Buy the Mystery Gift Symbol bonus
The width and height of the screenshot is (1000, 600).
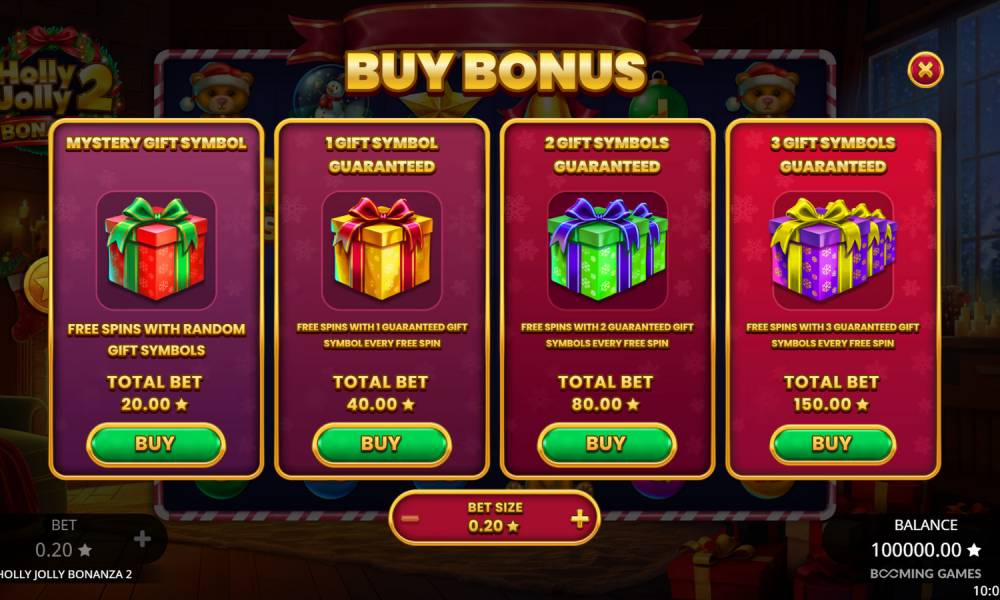pos(156,444)
